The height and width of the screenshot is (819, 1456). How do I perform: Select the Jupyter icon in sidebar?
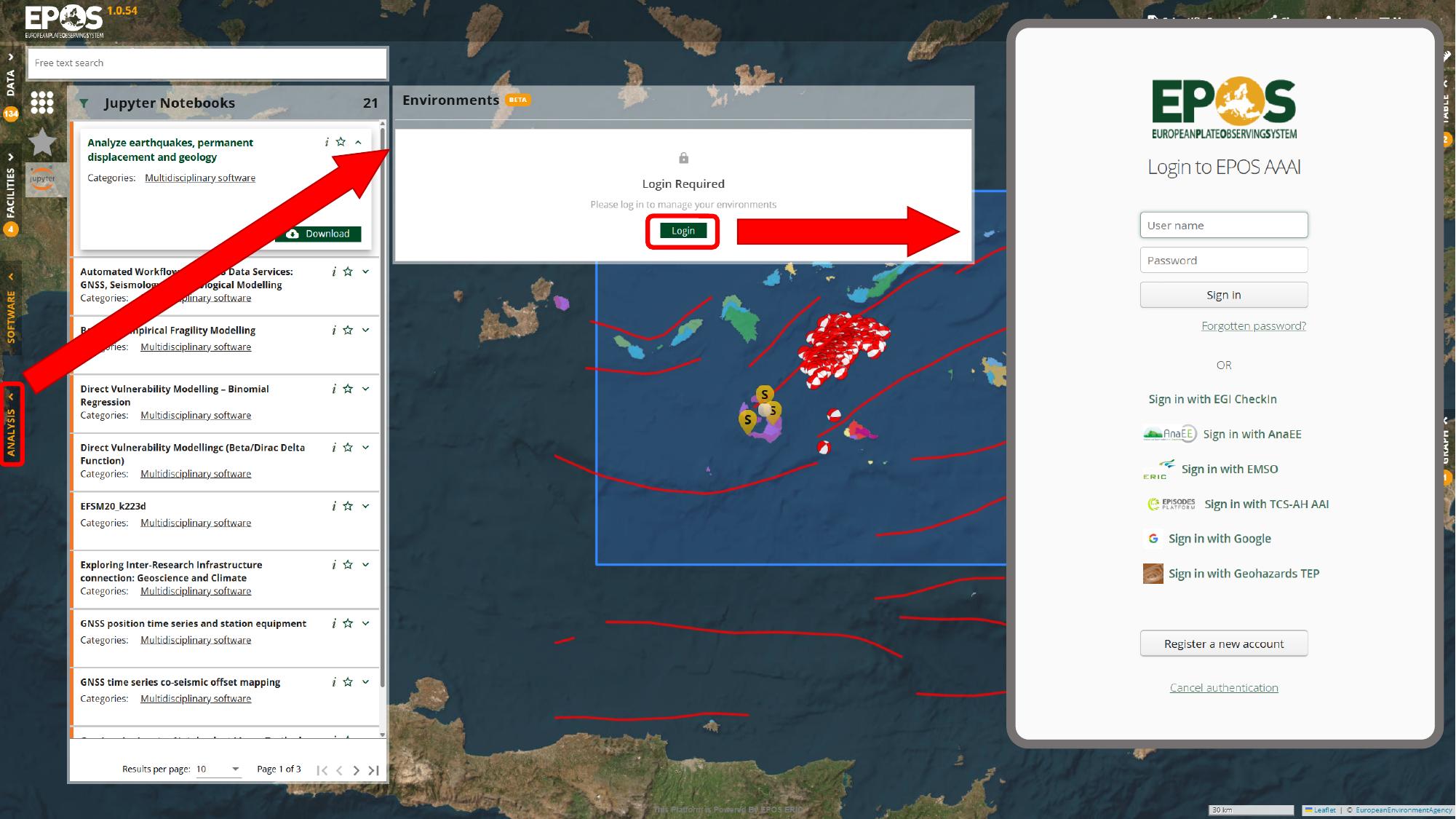(42, 179)
